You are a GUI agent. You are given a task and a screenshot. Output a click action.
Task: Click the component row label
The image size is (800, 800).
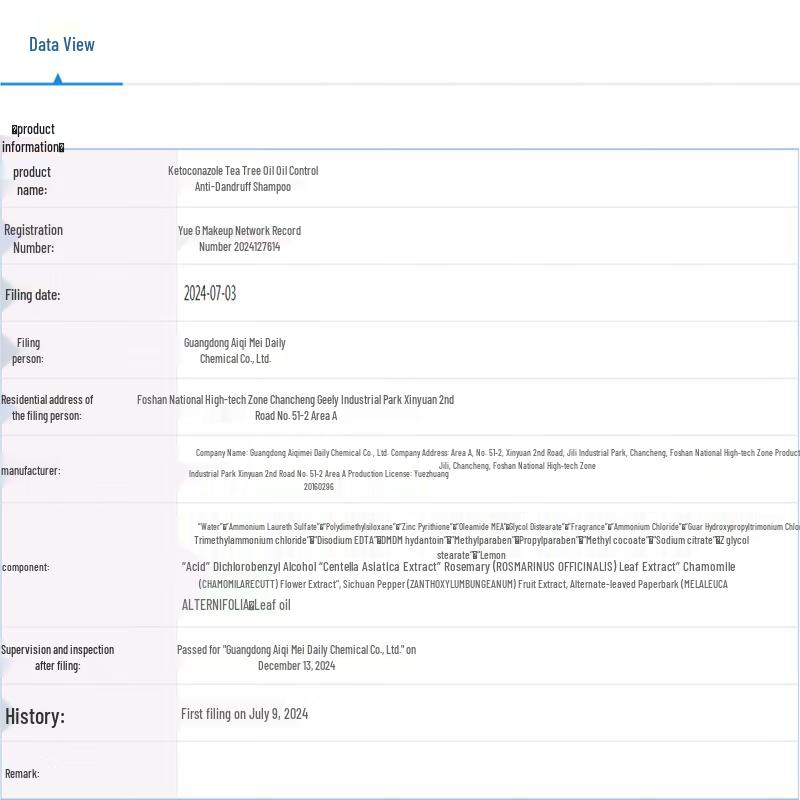click(x=26, y=567)
